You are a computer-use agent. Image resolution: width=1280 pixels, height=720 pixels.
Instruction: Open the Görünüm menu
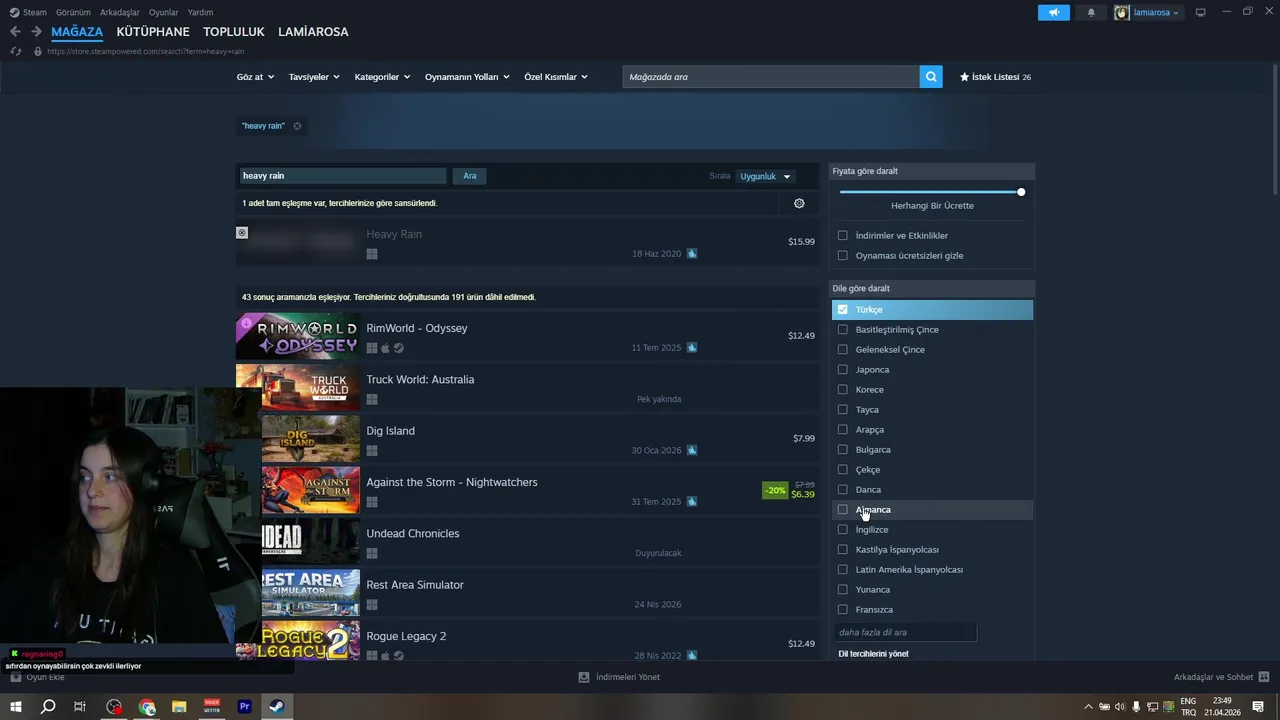pos(73,12)
